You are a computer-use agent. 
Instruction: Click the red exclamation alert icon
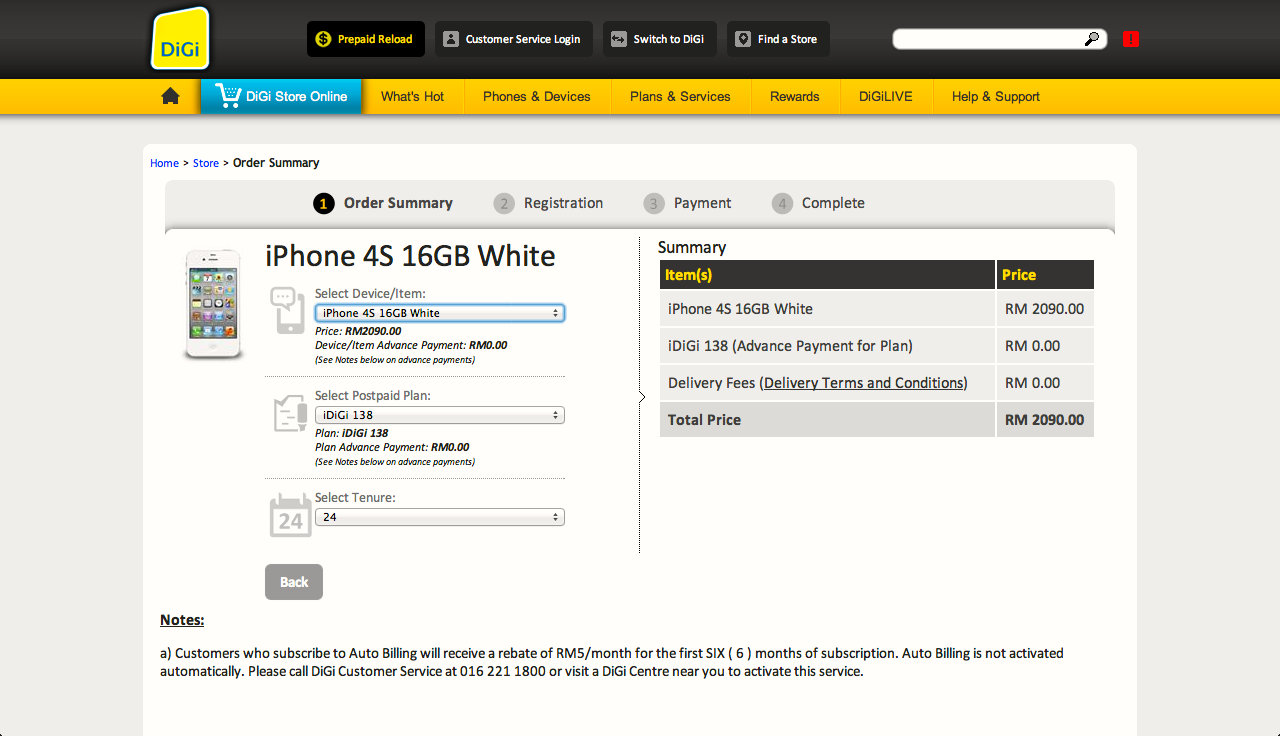(x=1131, y=39)
